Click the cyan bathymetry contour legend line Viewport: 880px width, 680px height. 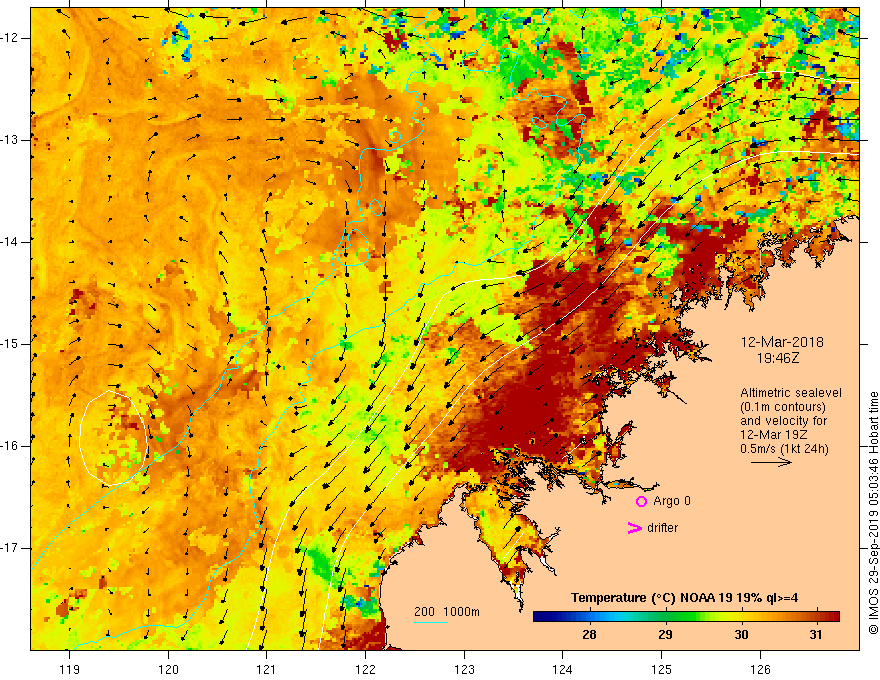(430, 622)
